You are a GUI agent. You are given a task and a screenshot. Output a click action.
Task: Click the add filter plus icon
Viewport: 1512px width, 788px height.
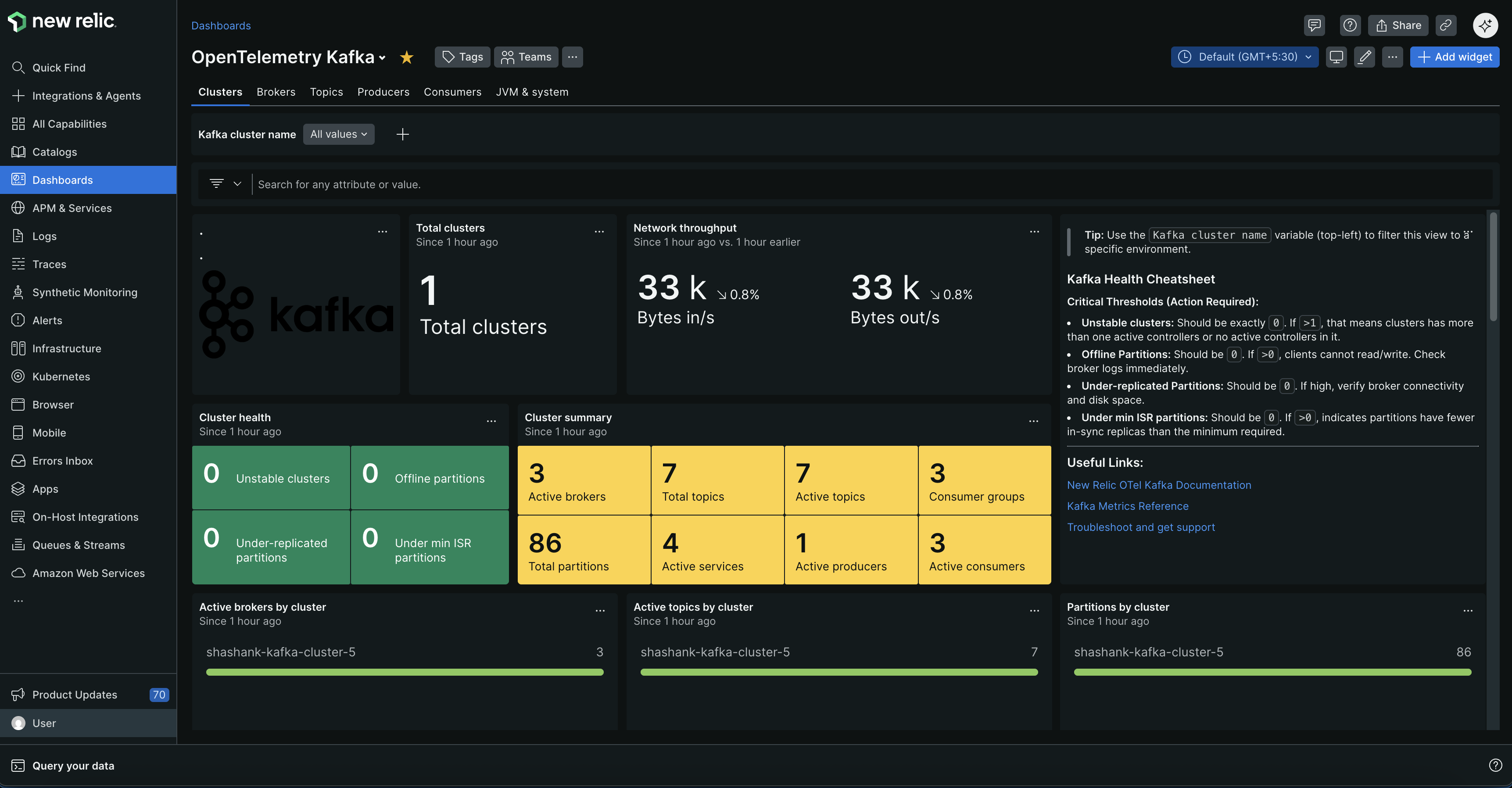[x=403, y=134]
